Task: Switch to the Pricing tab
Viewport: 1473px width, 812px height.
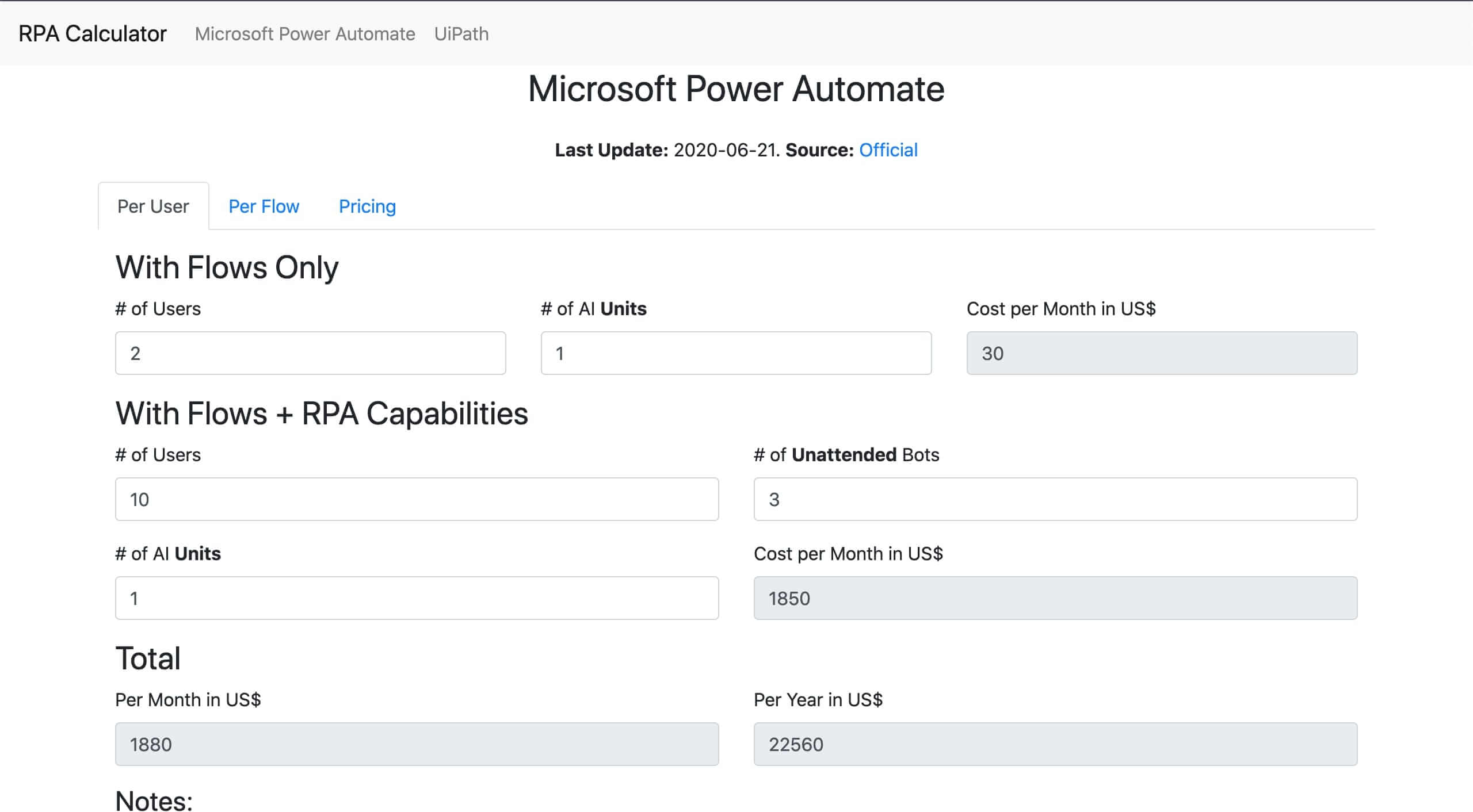Action: [x=367, y=206]
